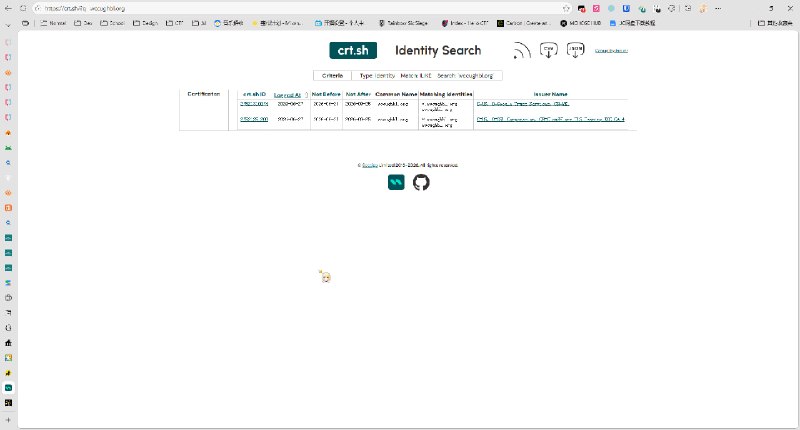Open the browser three-dot settings menu

(718, 8)
